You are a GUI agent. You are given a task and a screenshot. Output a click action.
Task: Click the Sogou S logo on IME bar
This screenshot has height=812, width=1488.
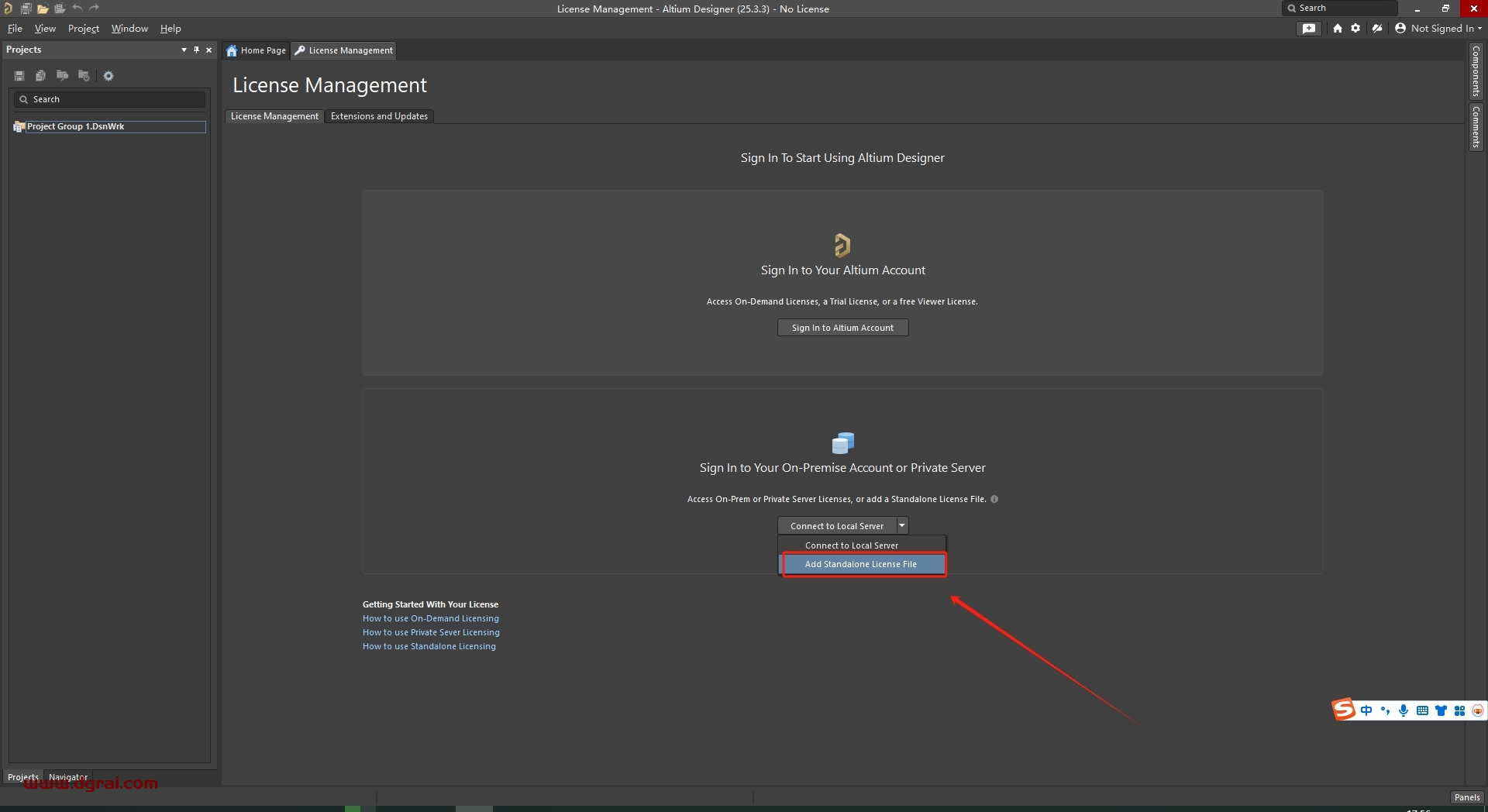pos(1344,710)
